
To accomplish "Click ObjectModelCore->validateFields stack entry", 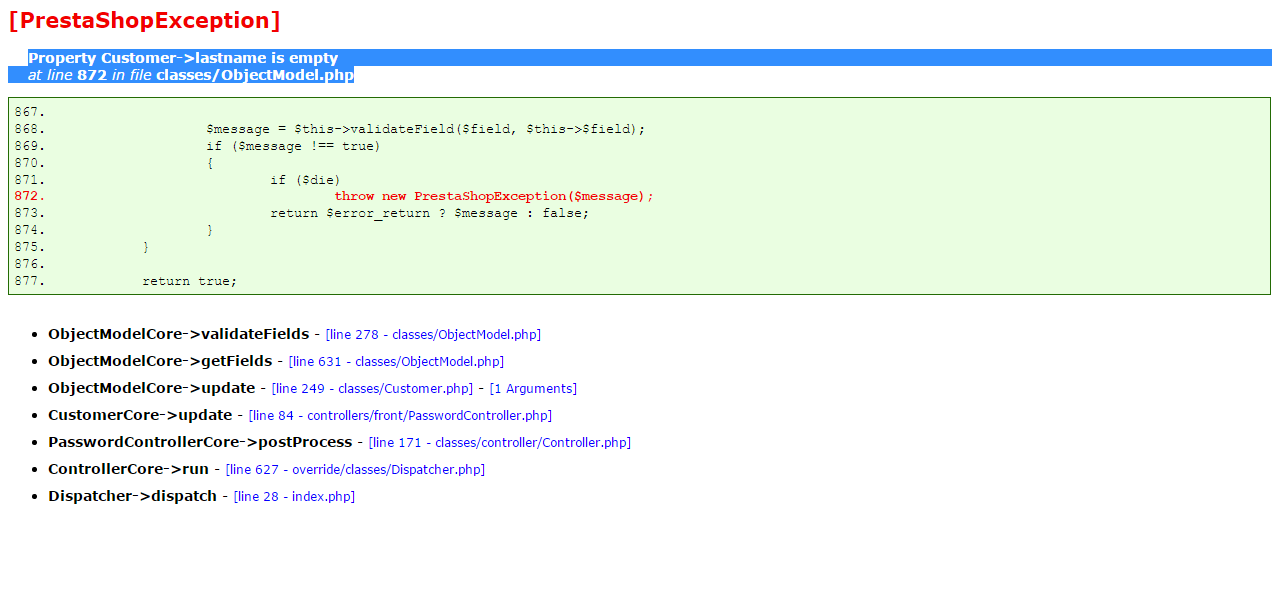I will (x=179, y=334).
